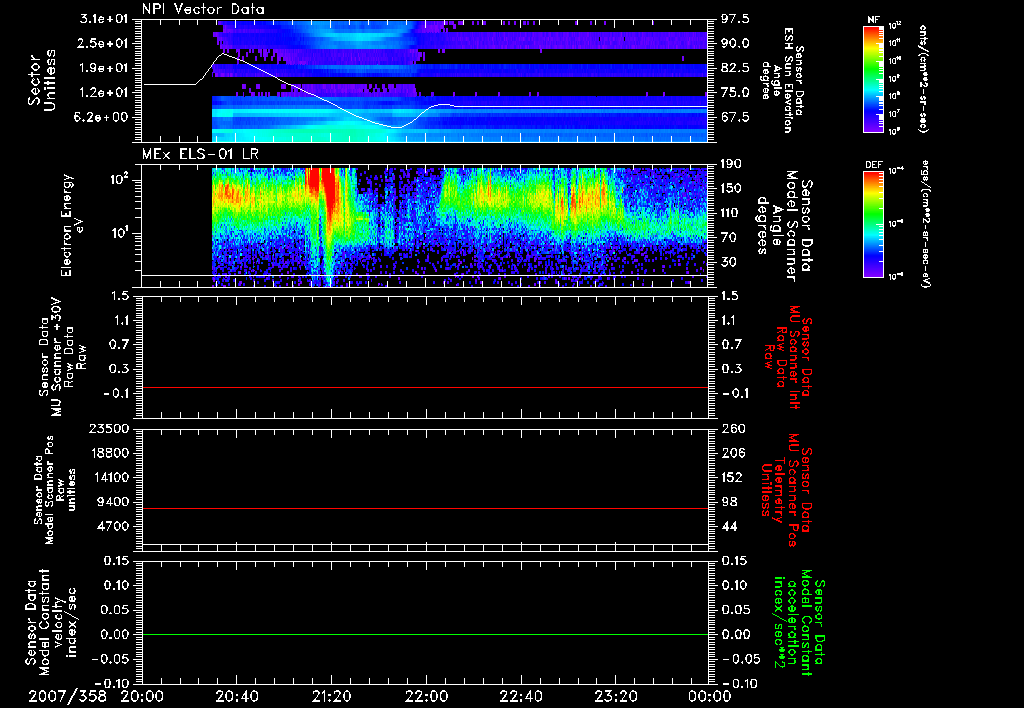1024x708 pixels.
Task: Click the 23:20 time tick label
Action: pos(615,696)
